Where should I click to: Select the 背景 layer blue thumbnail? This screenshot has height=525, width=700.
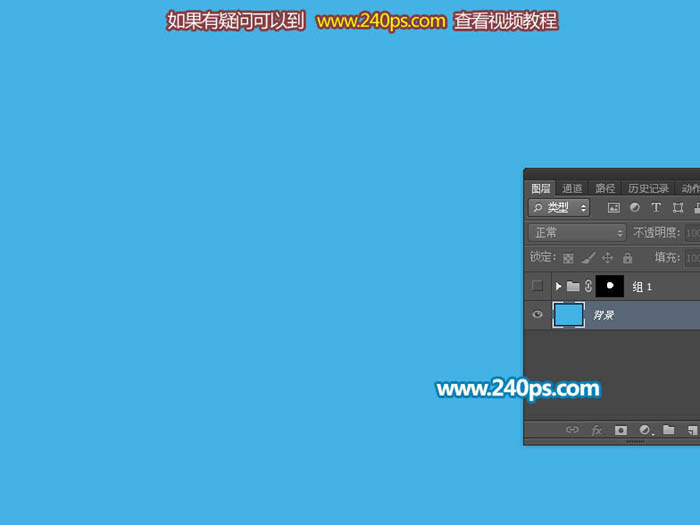[568, 315]
